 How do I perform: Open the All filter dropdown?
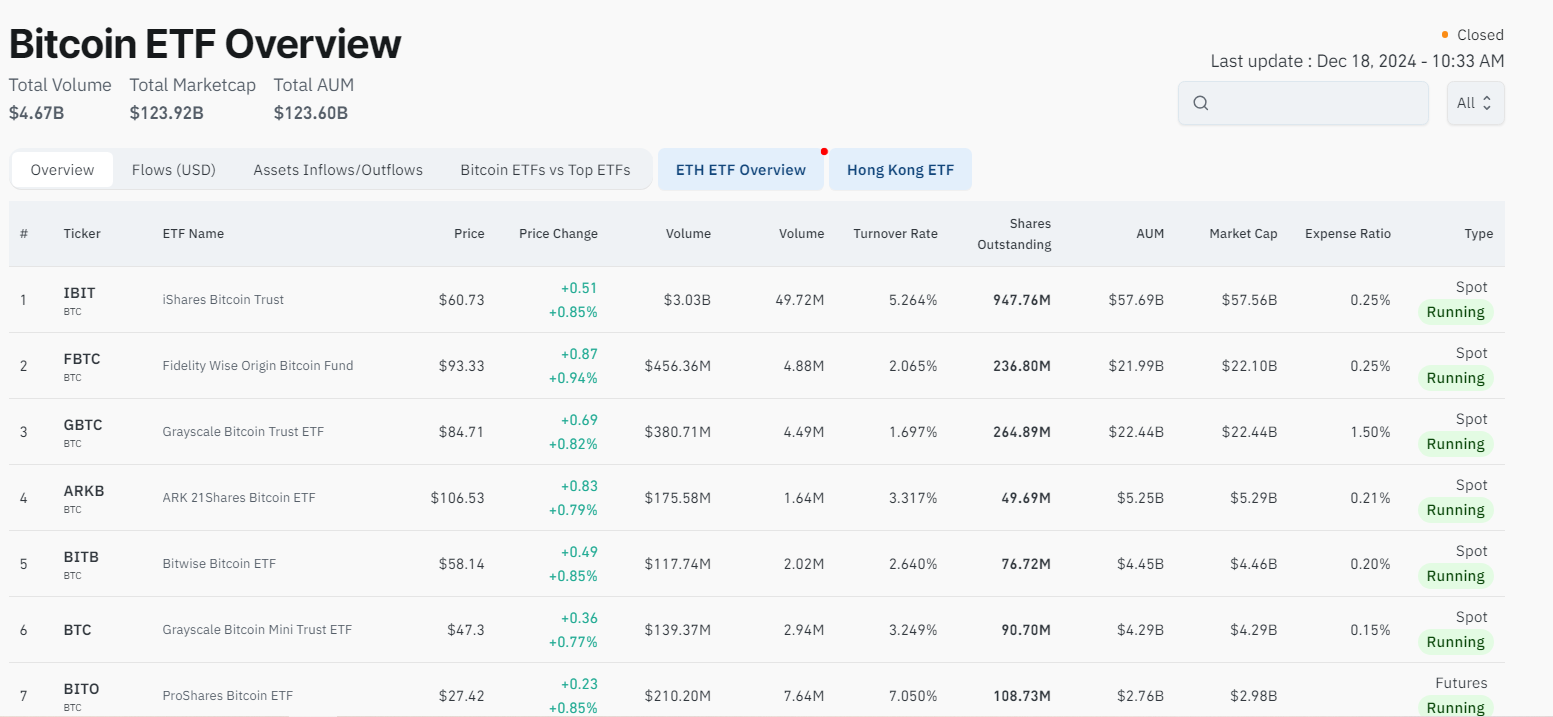click(x=1475, y=103)
